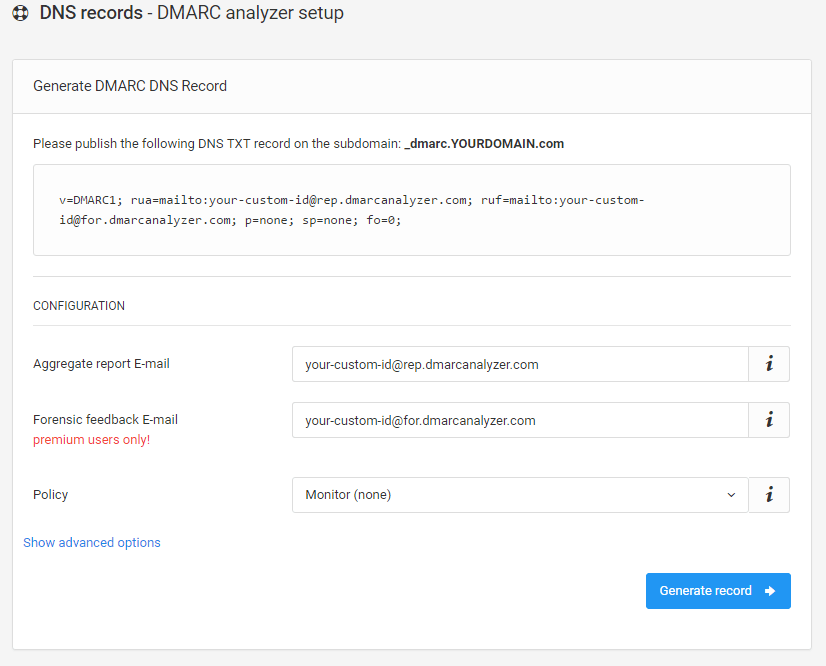Click the 'premium users only!' notice
Screen dimensions: 826x666
coord(92,439)
